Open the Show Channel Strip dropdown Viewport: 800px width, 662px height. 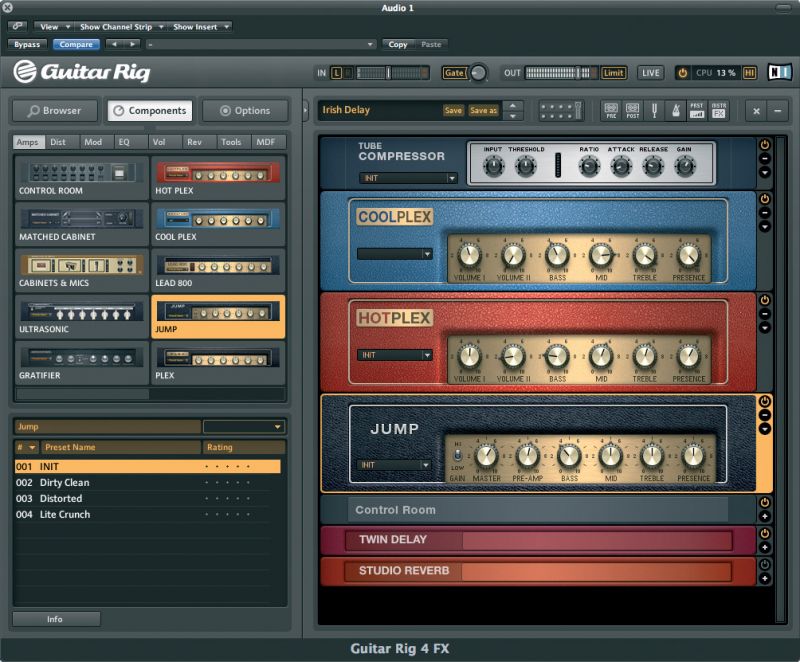coord(121,27)
